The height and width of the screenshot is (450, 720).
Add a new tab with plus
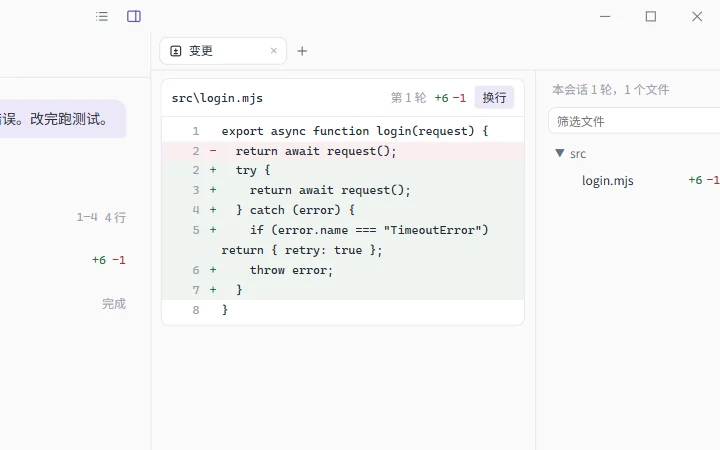[x=302, y=51]
